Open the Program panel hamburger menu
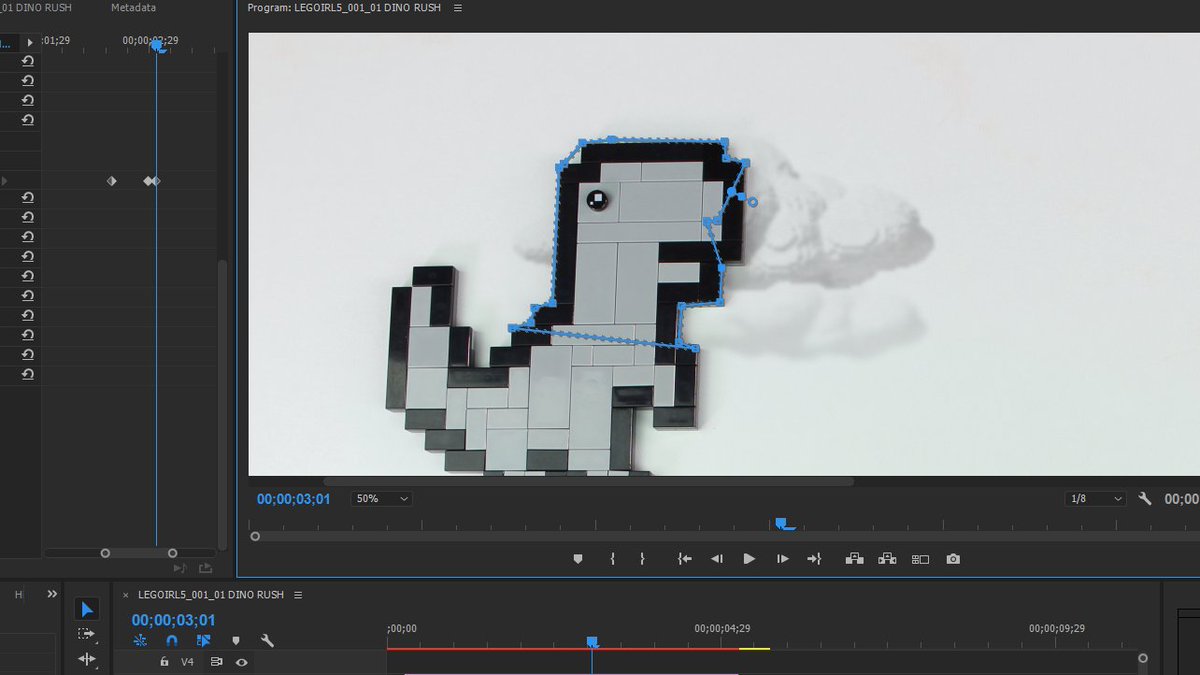This screenshot has width=1200, height=675. (x=458, y=8)
